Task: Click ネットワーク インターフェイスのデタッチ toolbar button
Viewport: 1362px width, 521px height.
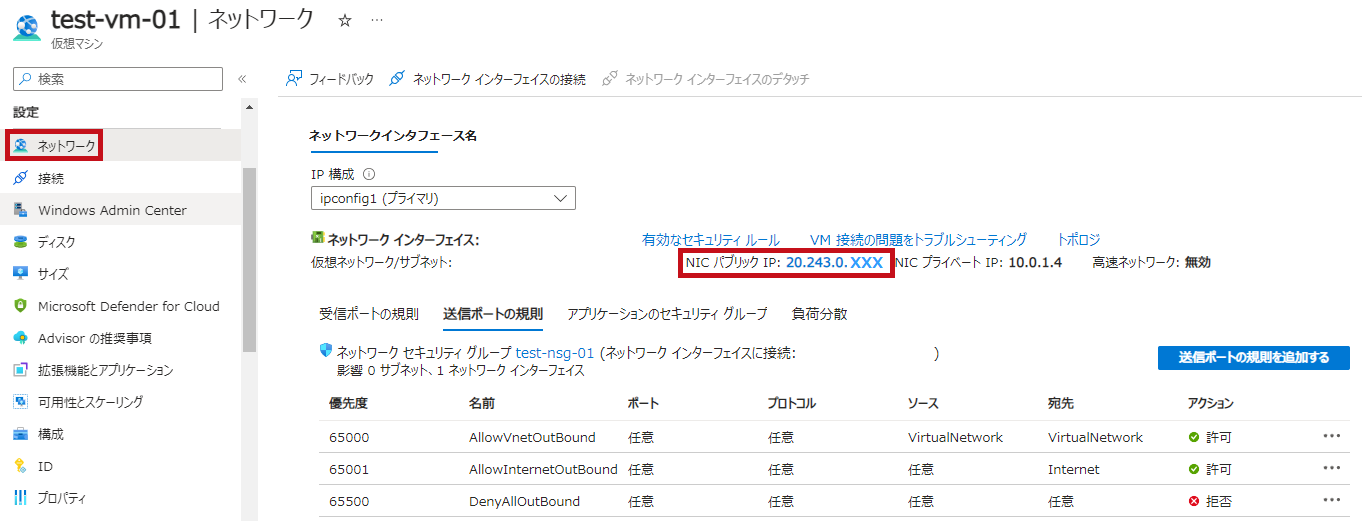Action: pyautogui.click(x=705, y=79)
